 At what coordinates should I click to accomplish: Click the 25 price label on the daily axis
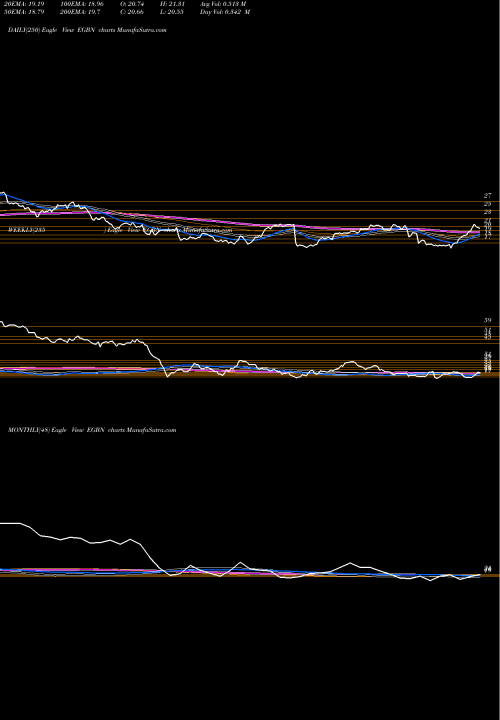tap(488, 203)
